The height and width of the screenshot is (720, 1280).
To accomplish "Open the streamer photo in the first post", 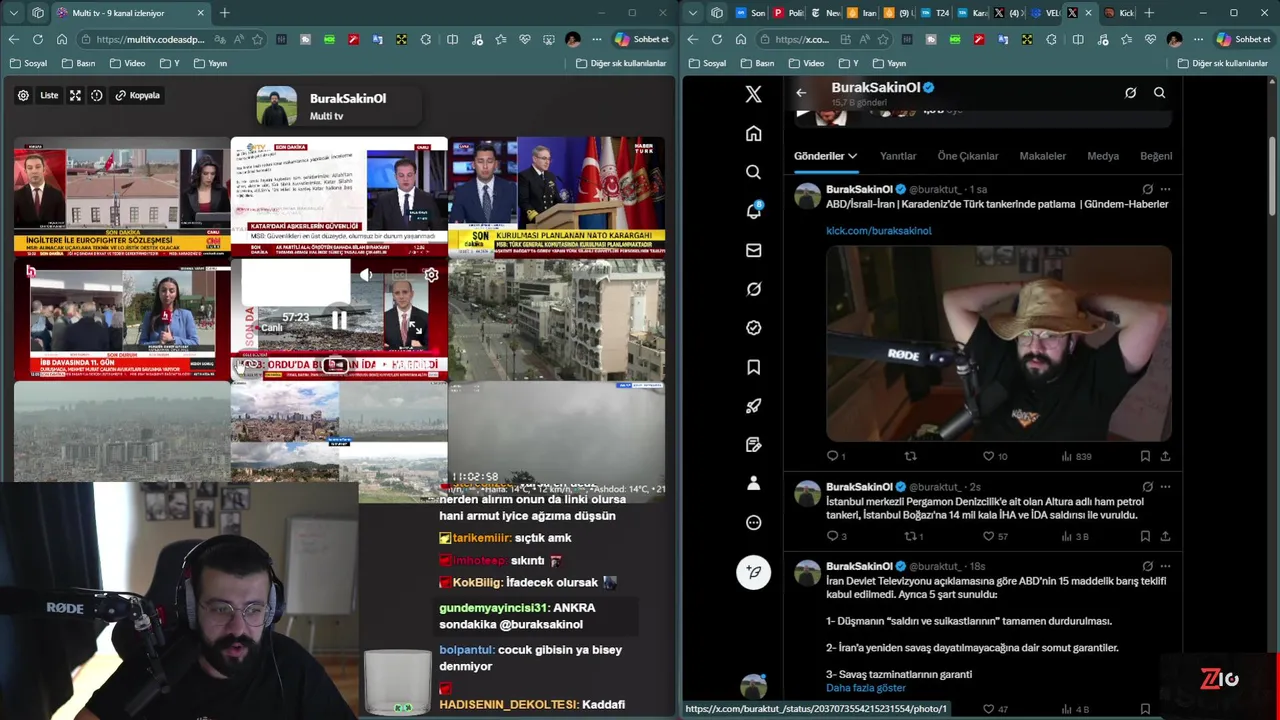I will coord(998,343).
